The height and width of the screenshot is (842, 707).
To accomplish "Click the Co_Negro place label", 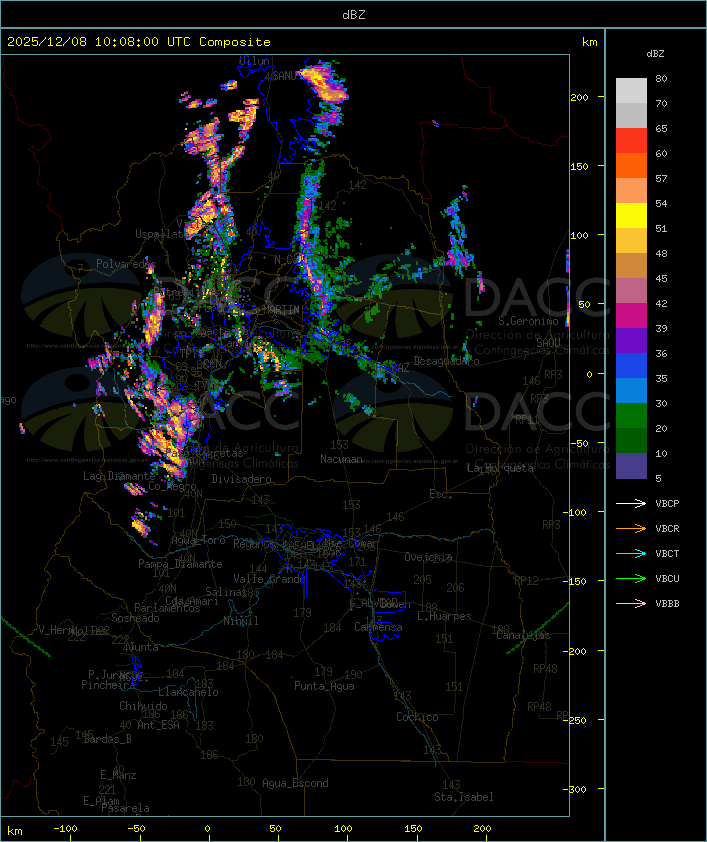I will 172,486.
